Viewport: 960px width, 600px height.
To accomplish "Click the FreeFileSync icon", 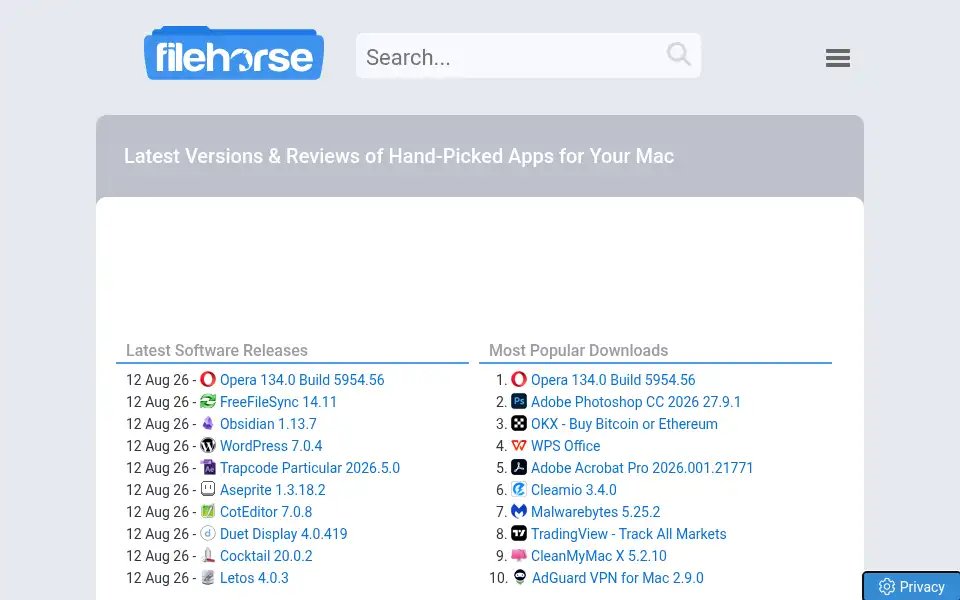I will coord(208,401).
